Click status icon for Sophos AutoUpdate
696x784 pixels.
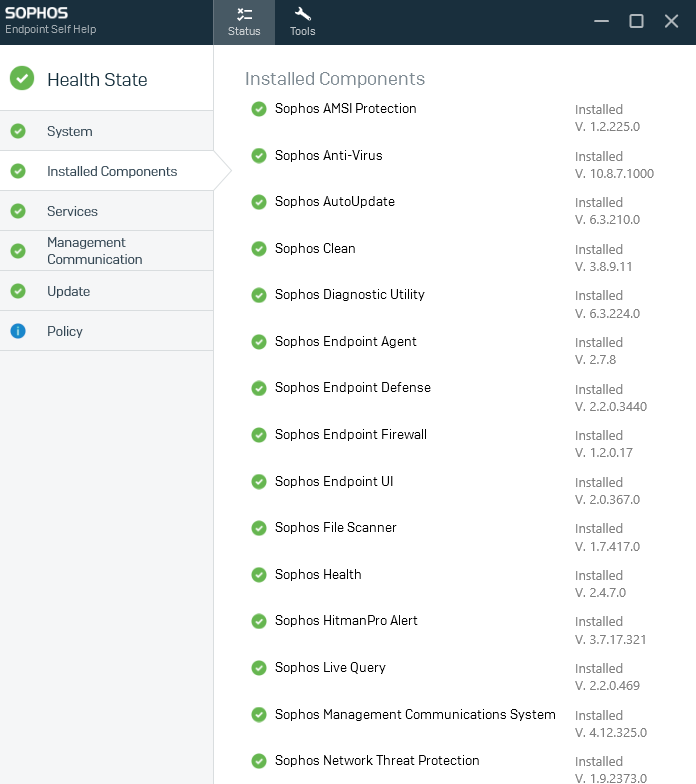click(x=259, y=202)
